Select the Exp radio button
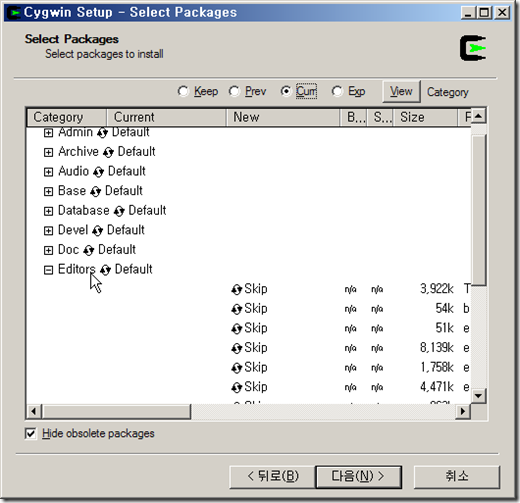Viewport: 520px width, 503px height. [337, 91]
